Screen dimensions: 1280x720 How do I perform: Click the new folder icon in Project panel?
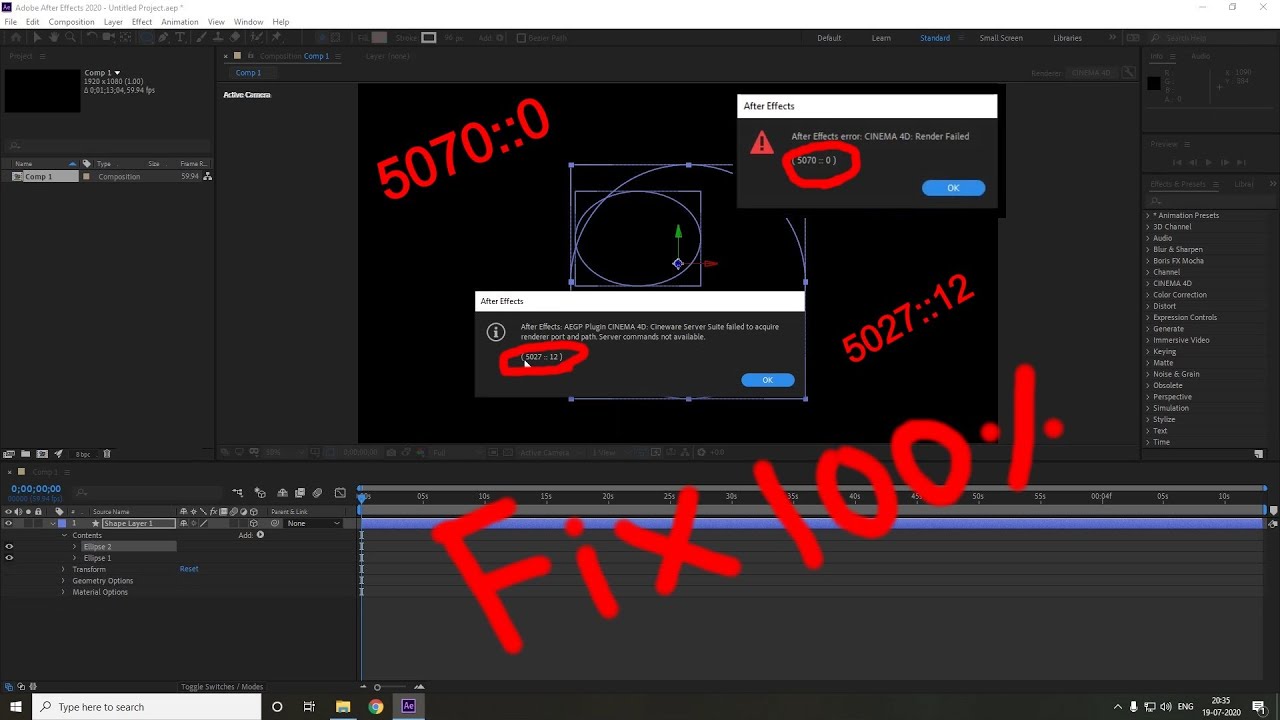(25, 453)
